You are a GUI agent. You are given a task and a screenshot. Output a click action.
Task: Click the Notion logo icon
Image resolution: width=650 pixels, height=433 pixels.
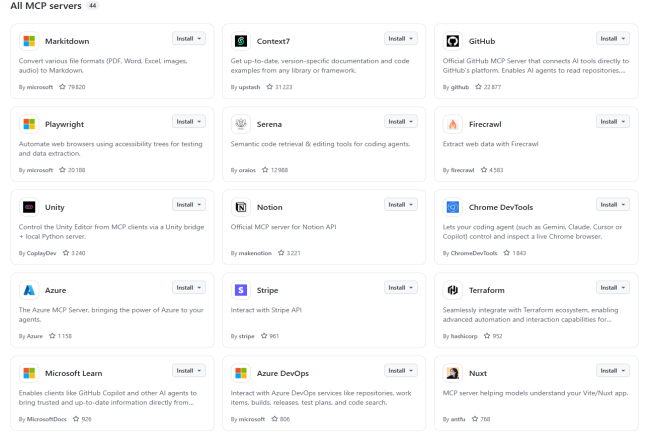(241, 207)
